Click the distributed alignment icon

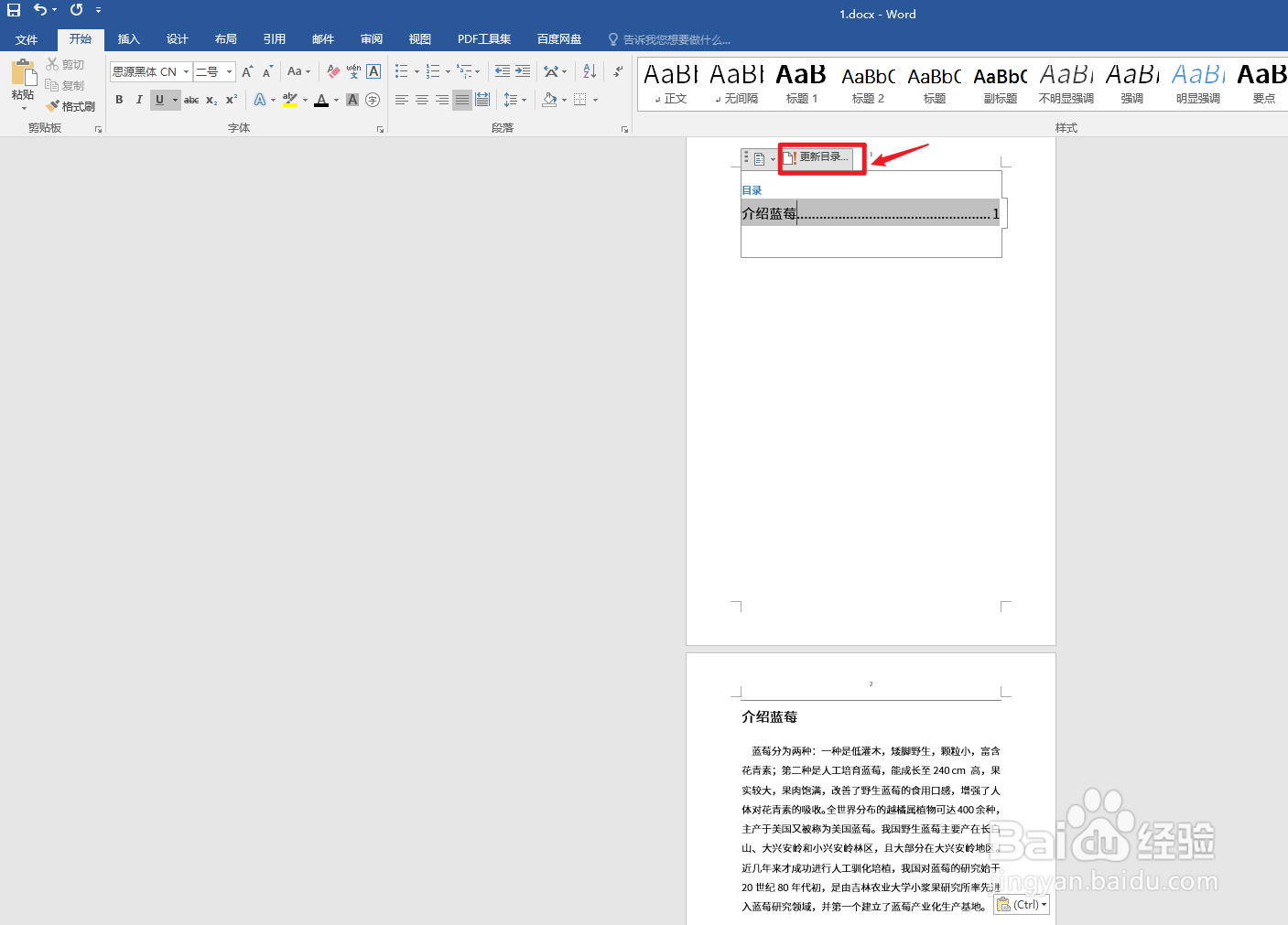482,100
